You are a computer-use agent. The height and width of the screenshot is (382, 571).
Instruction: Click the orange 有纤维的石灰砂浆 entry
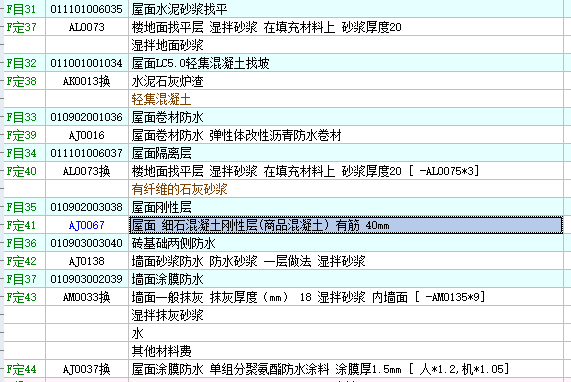180,189
